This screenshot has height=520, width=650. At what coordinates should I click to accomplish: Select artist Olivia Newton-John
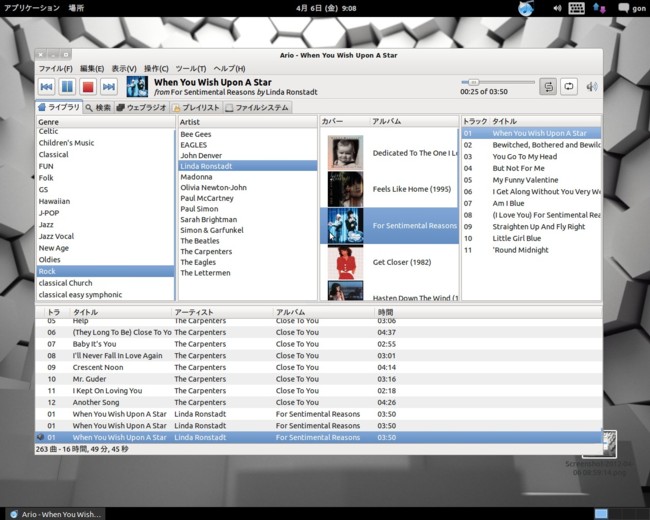point(248,187)
